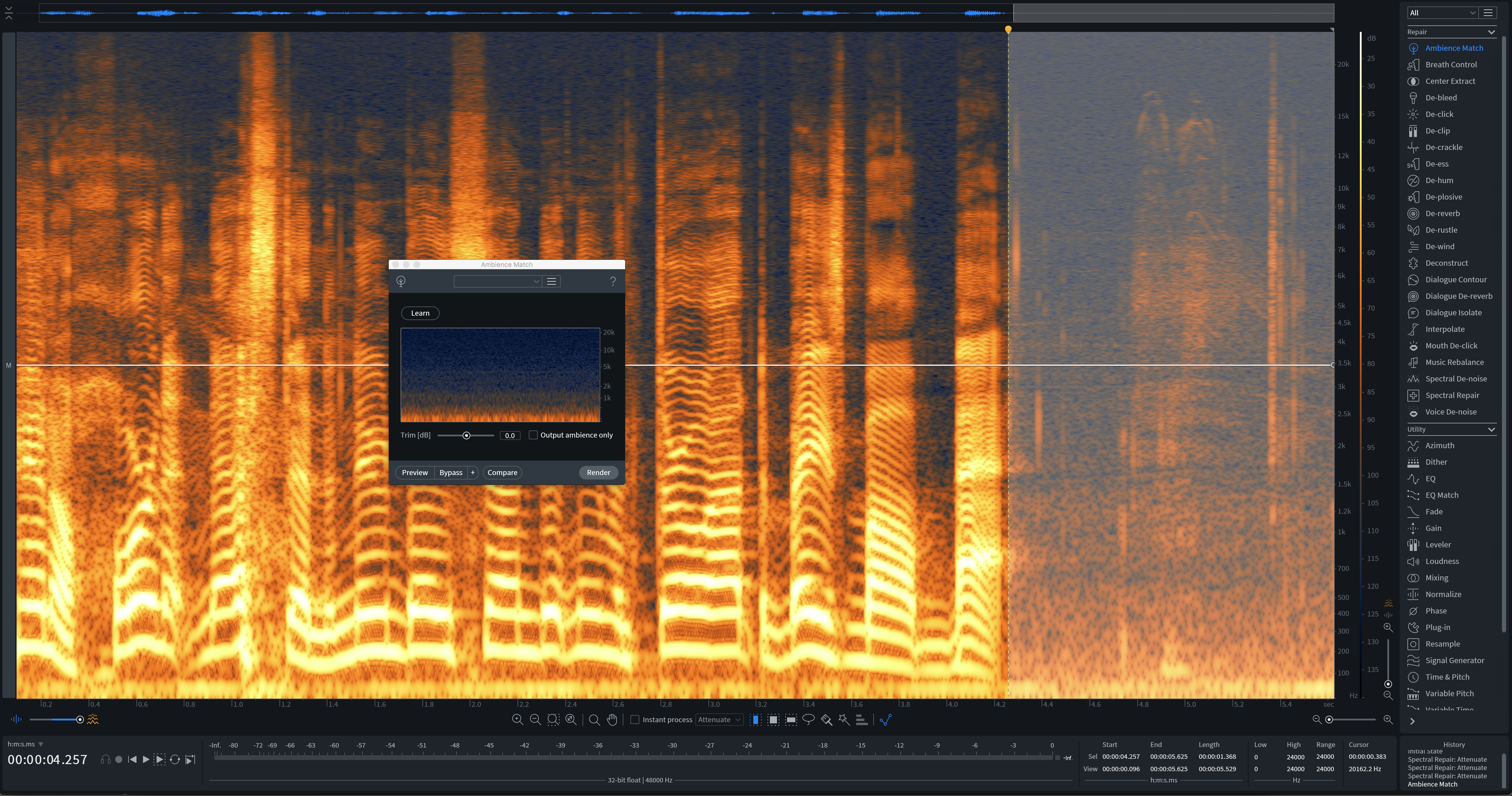1512x796 pixels.
Task: Collapse the Repair section
Action: pos(1491,32)
